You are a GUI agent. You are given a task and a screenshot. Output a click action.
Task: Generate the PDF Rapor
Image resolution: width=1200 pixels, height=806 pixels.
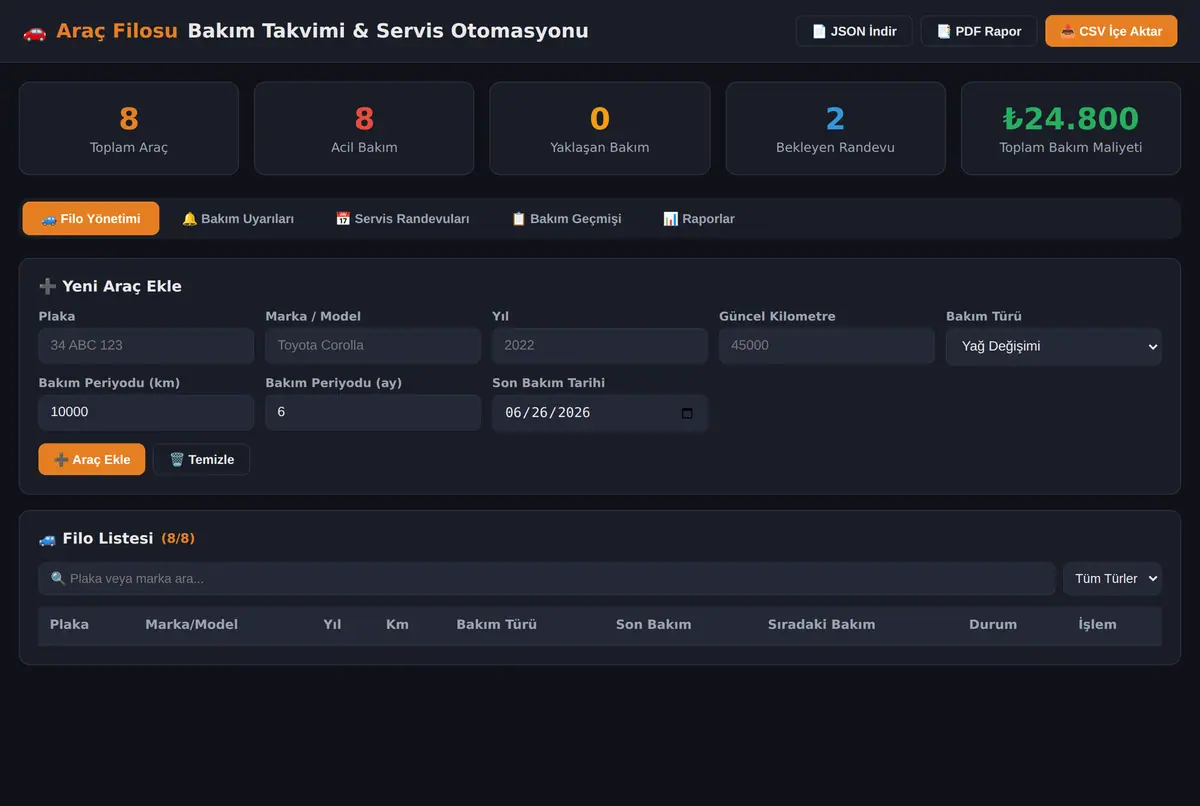979,31
